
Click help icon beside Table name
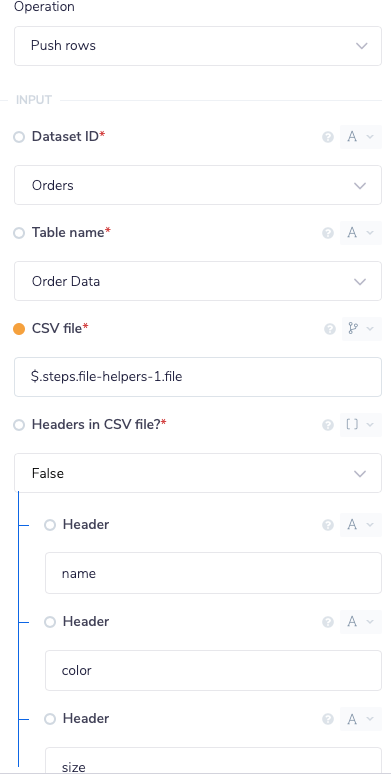pos(328,233)
